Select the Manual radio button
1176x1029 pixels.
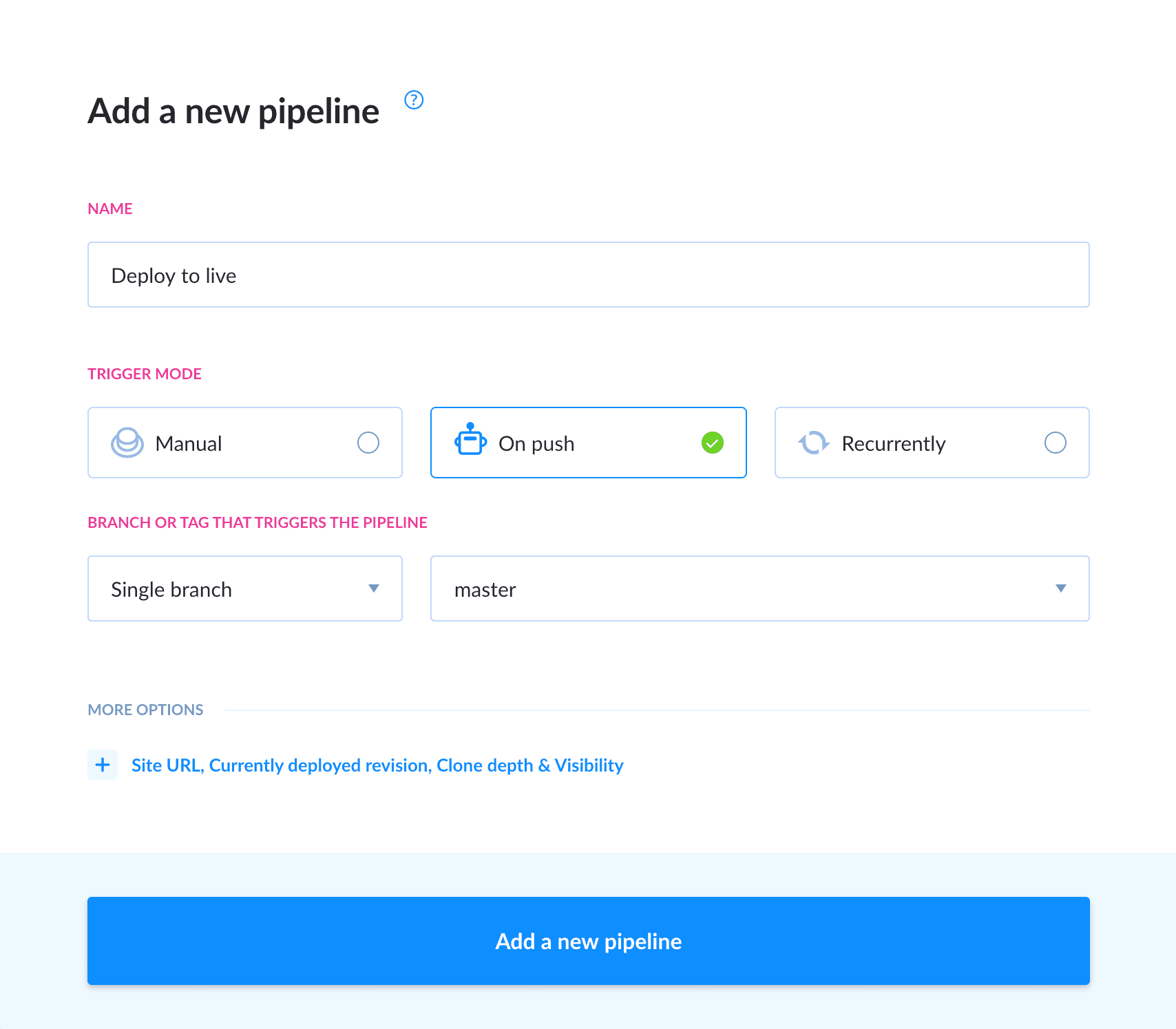point(368,443)
